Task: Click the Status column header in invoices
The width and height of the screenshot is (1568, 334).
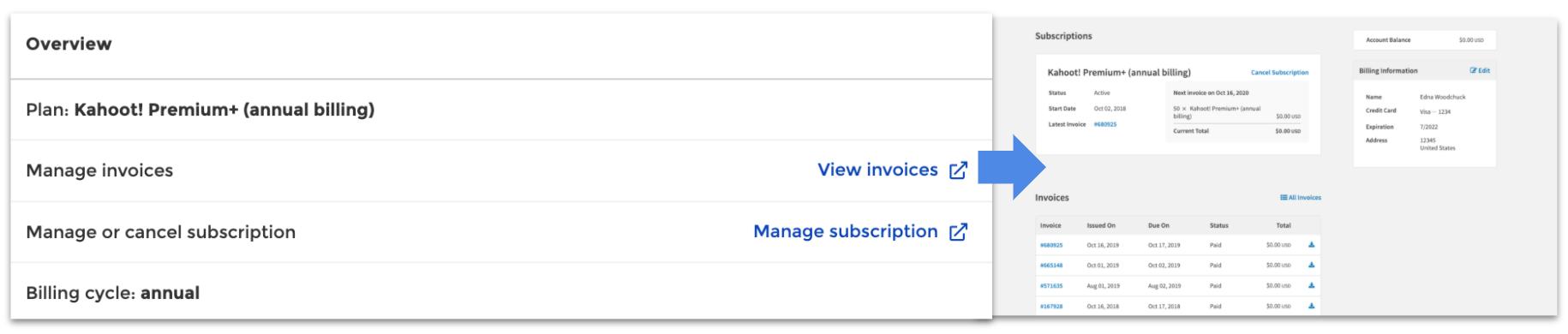Action: pyautogui.click(x=1218, y=225)
